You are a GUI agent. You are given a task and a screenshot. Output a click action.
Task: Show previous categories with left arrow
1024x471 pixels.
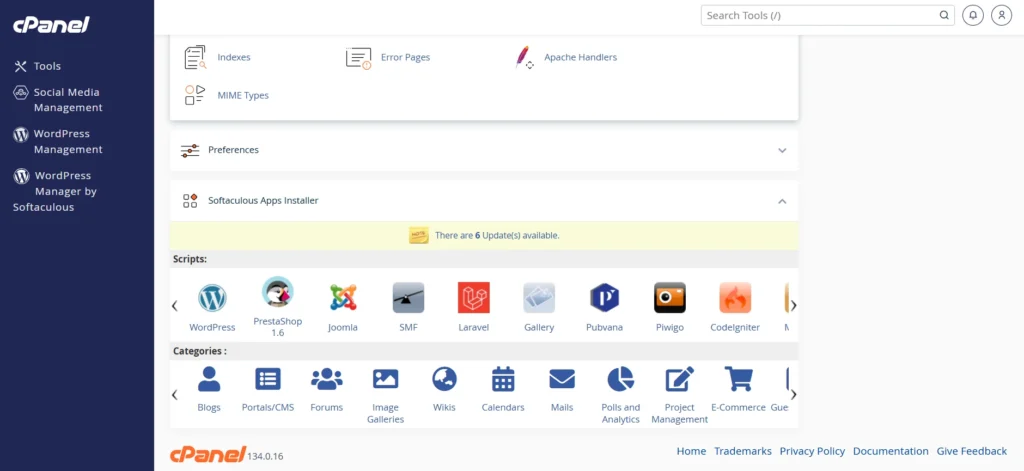pos(174,395)
